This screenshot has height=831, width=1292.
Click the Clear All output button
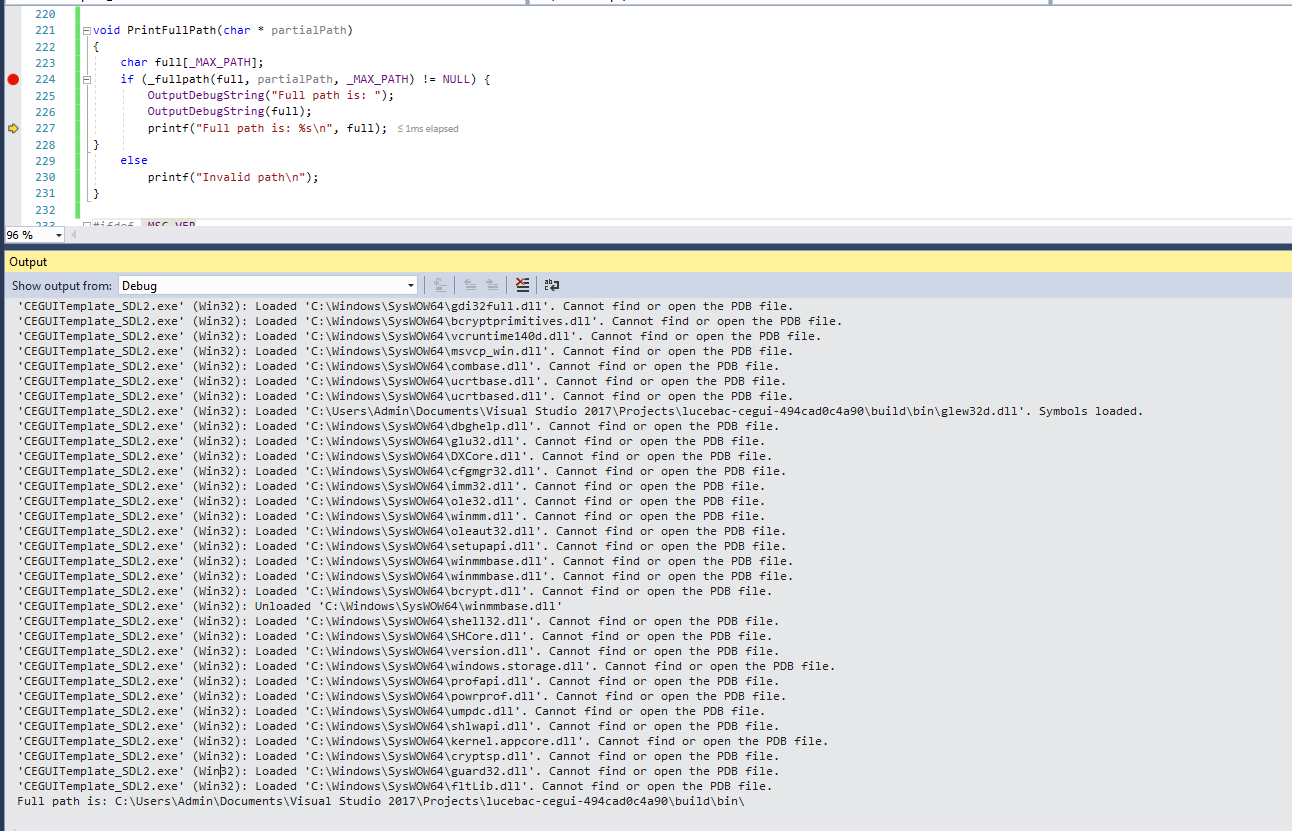[x=522, y=285]
